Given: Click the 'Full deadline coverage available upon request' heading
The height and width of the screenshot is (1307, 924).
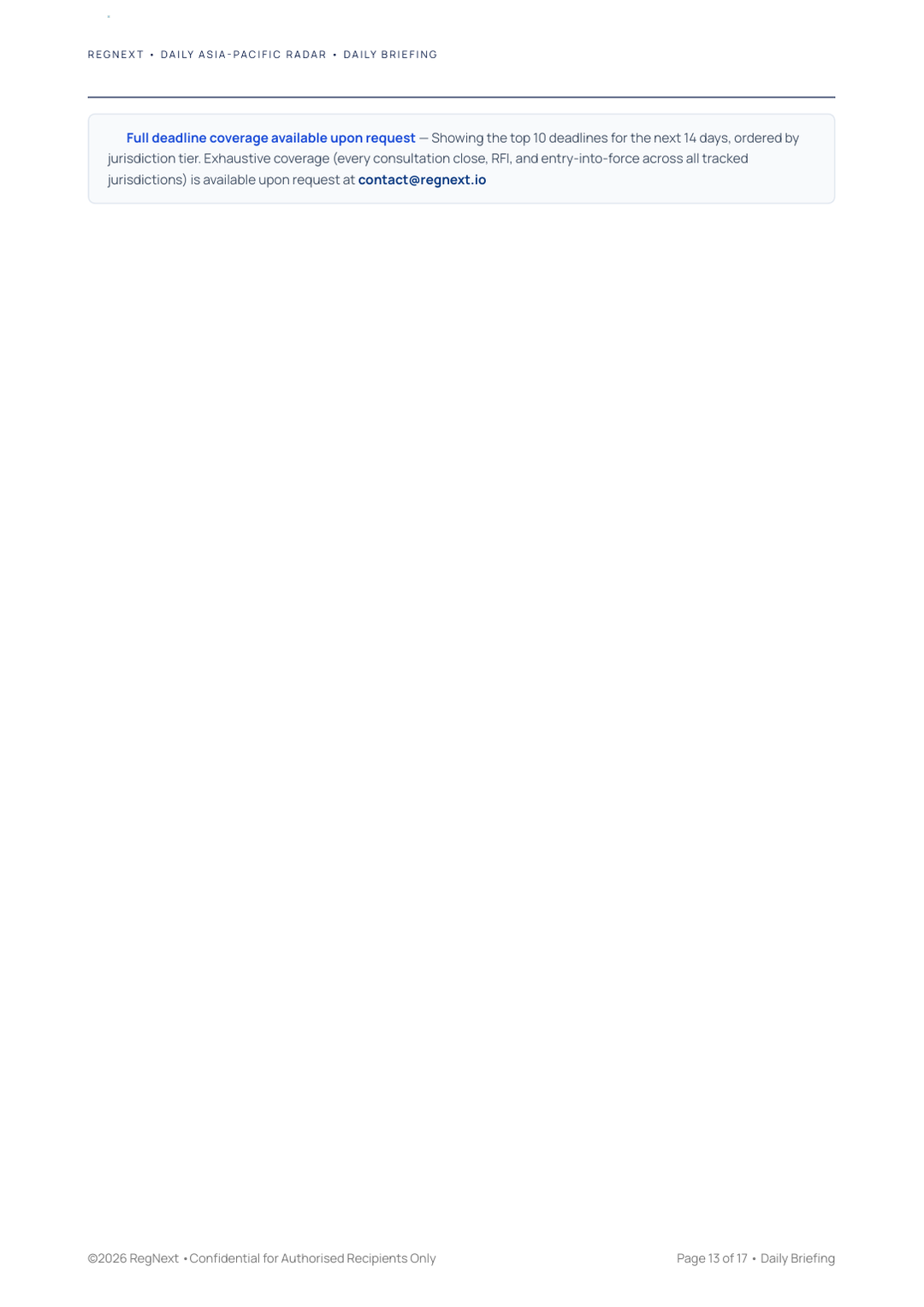Looking at the screenshot, I should click(270, 138).
